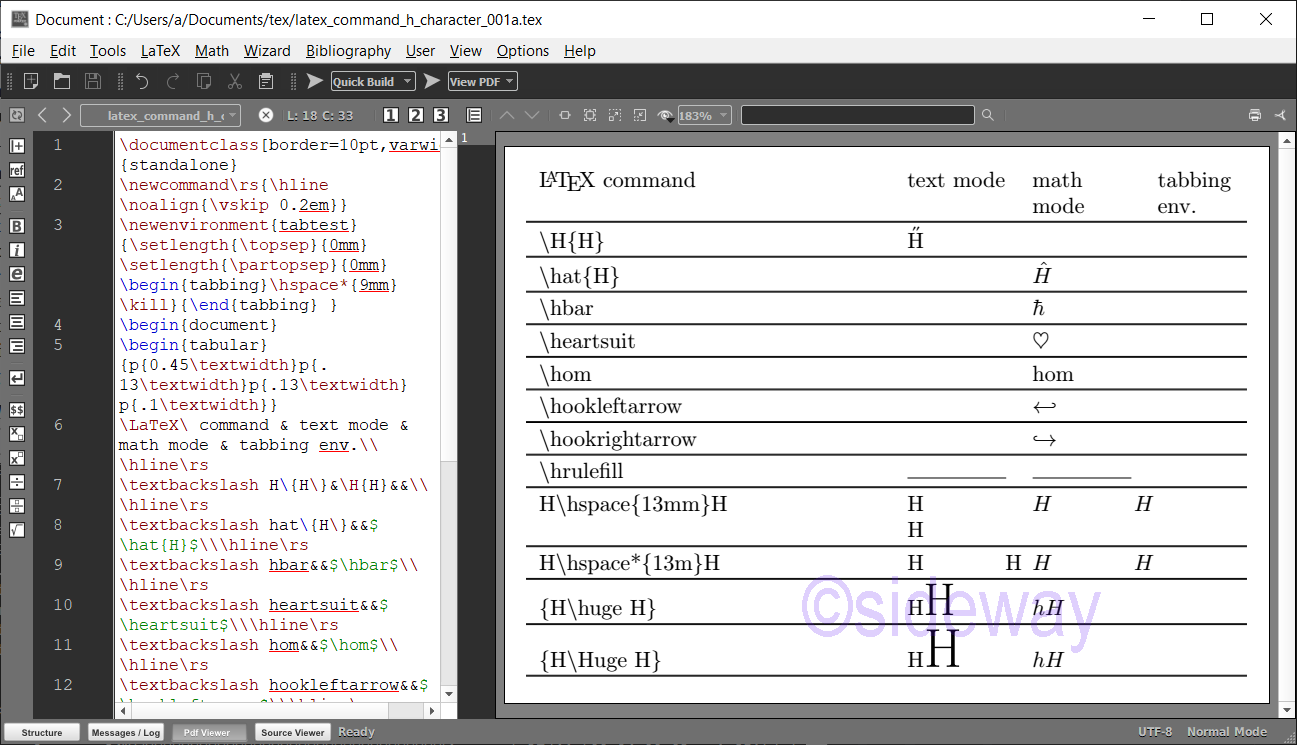
Task: Apply bold text with the B icon
Action: pyautogui.click(x=16, y=226)
